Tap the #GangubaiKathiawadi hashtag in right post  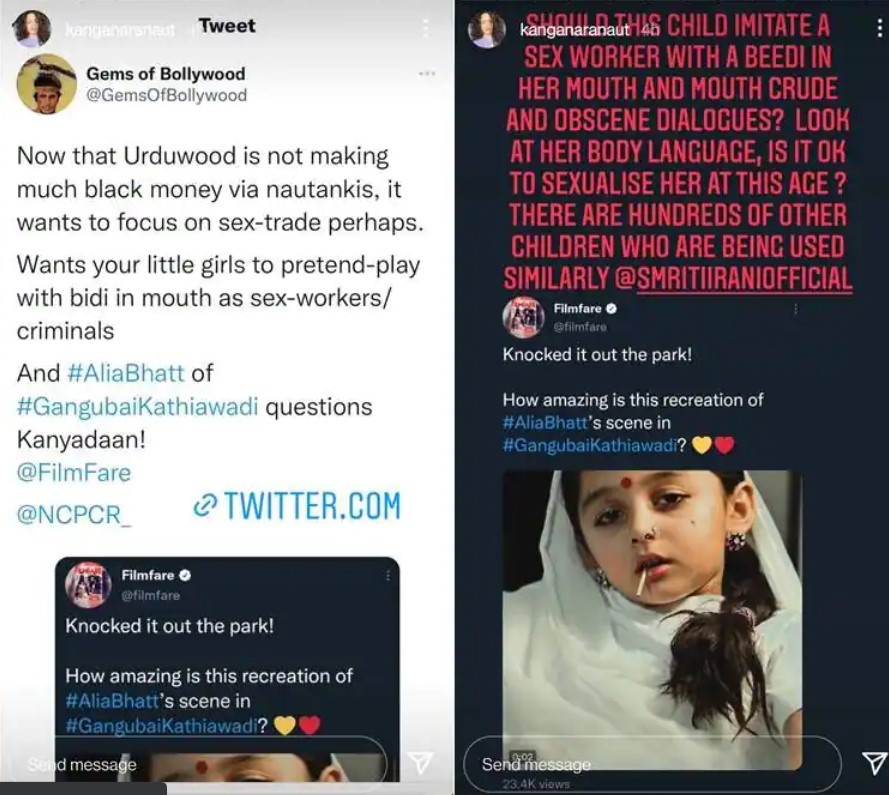(x=590, y=445)
